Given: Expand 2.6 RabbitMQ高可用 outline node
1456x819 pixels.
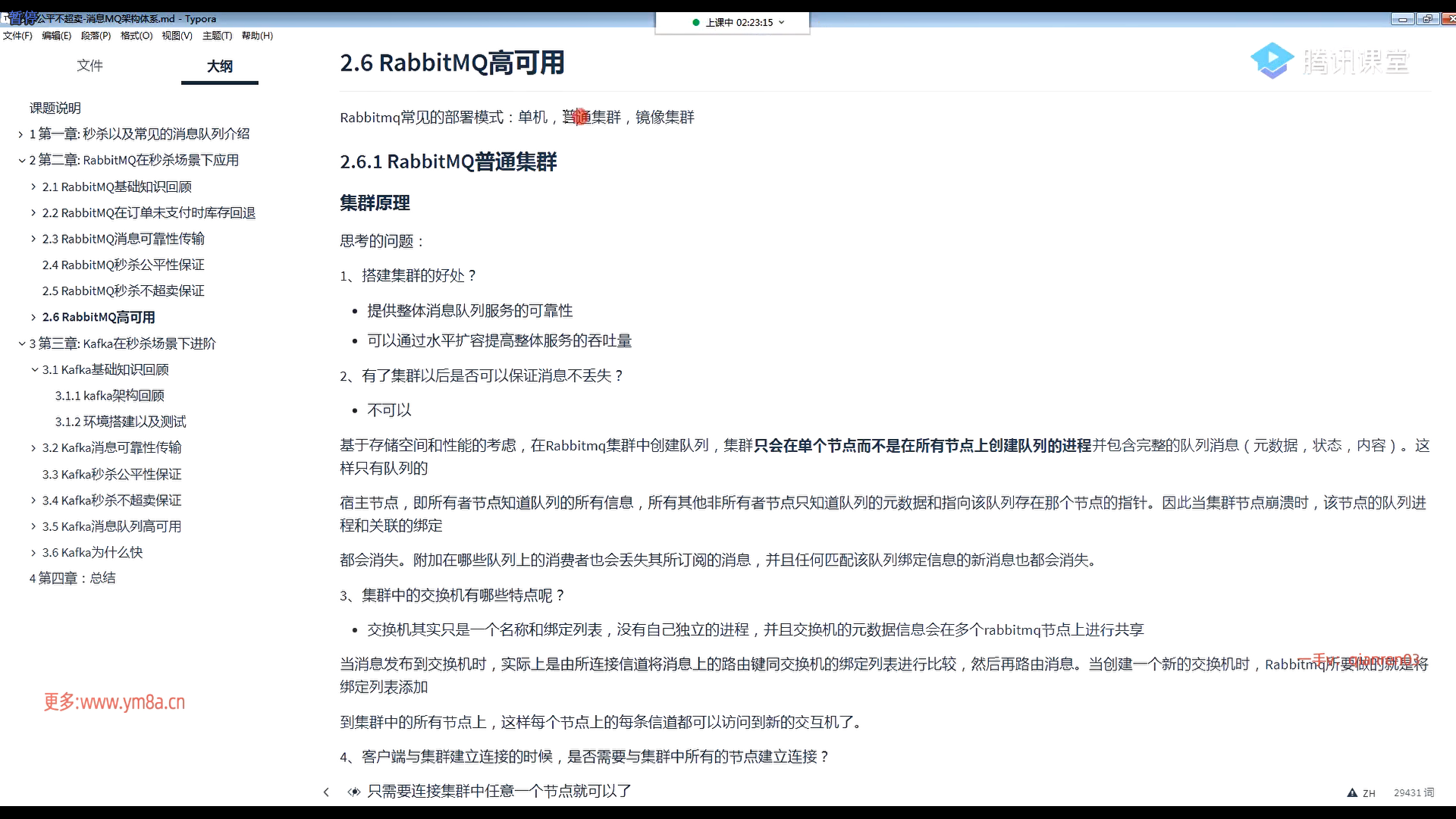Looking at the screenshot, I should pos(33,317).
